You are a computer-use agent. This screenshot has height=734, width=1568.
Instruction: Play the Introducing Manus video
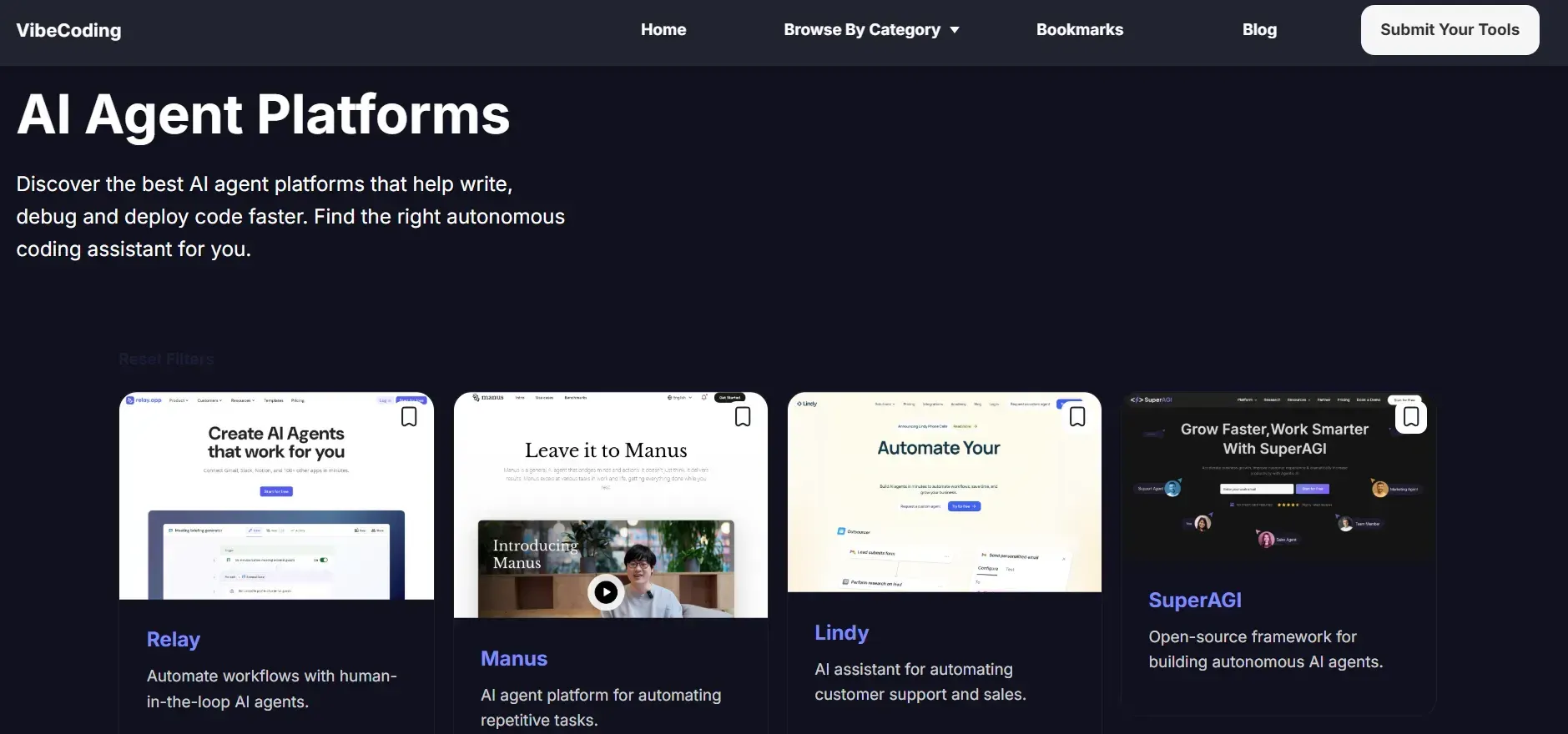click(606, 592)
